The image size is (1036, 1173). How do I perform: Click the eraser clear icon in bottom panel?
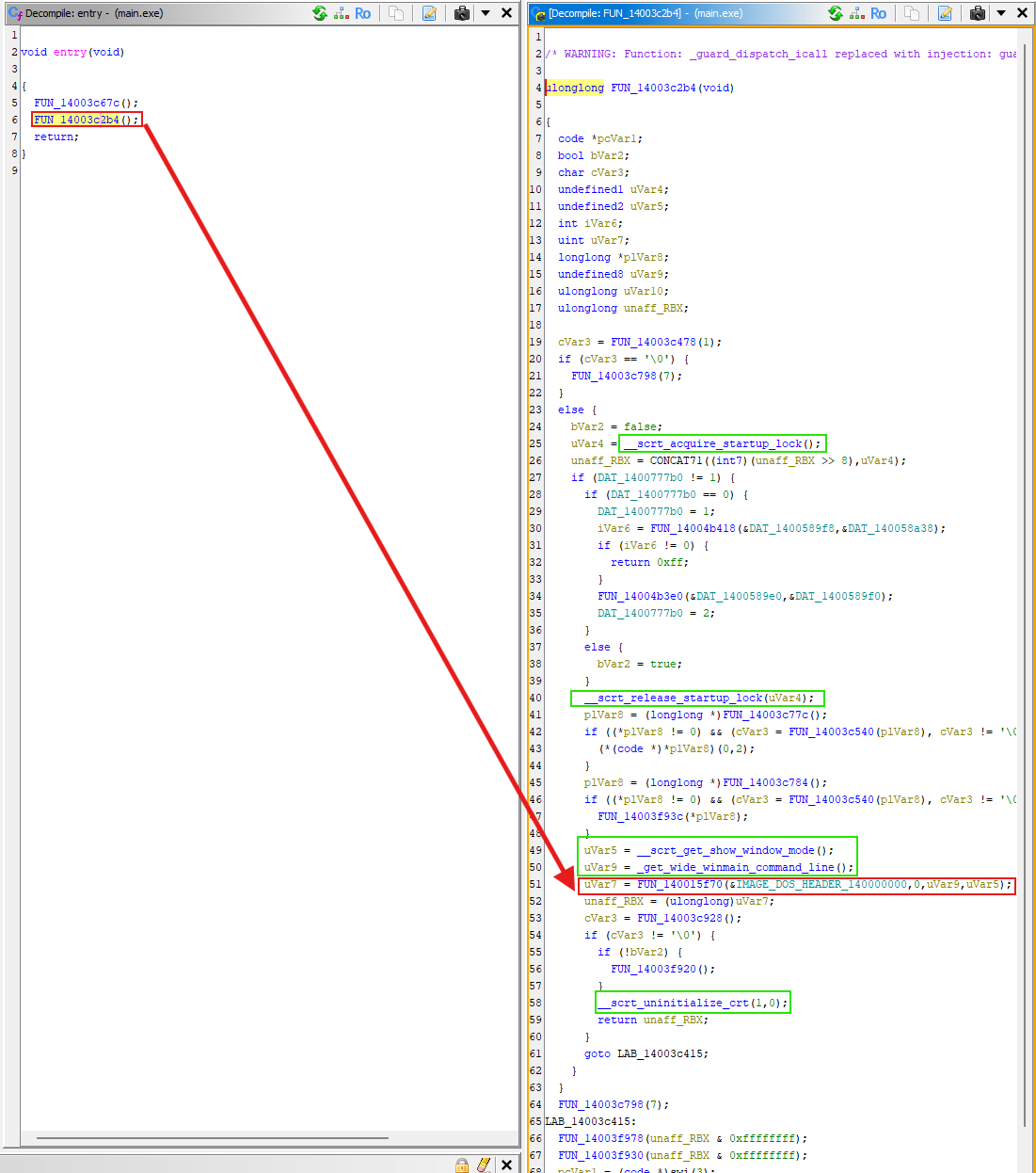484,1165
